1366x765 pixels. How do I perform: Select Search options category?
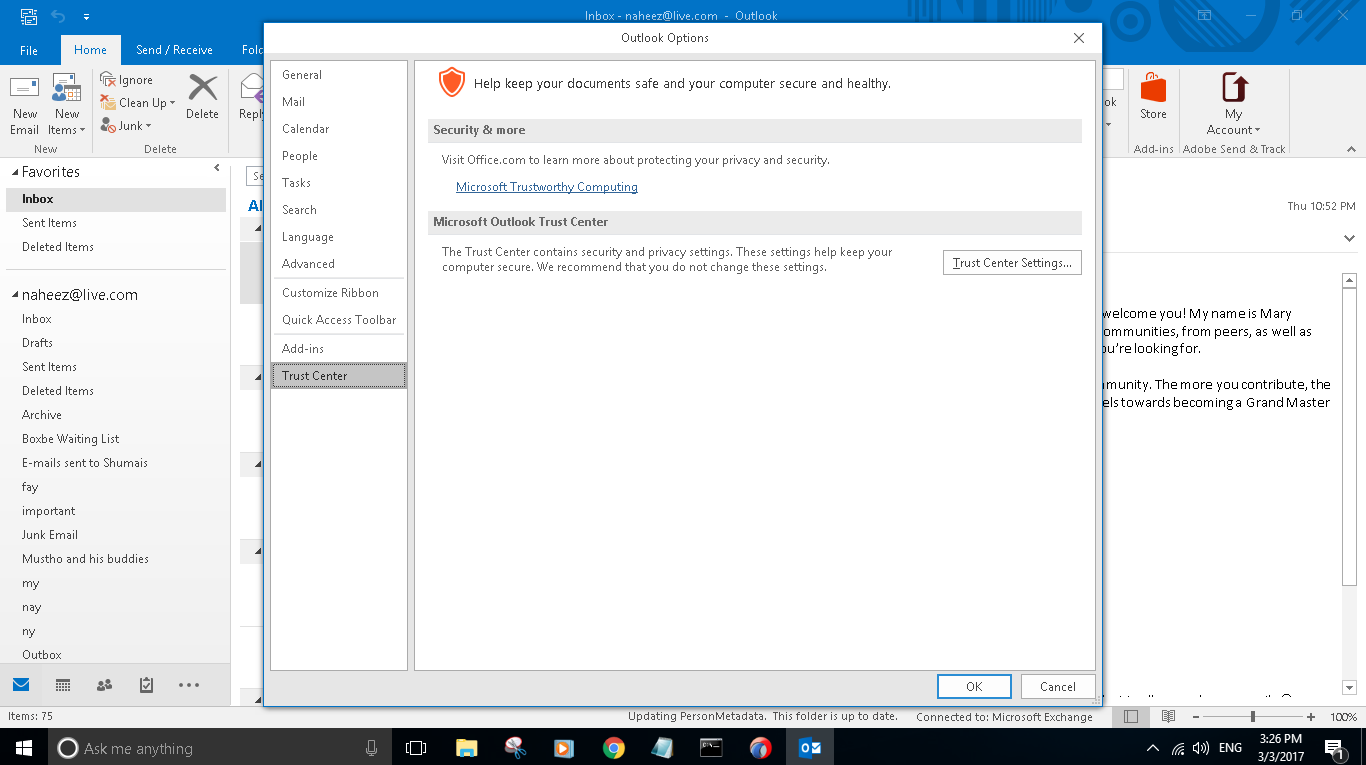click(339, 210)
